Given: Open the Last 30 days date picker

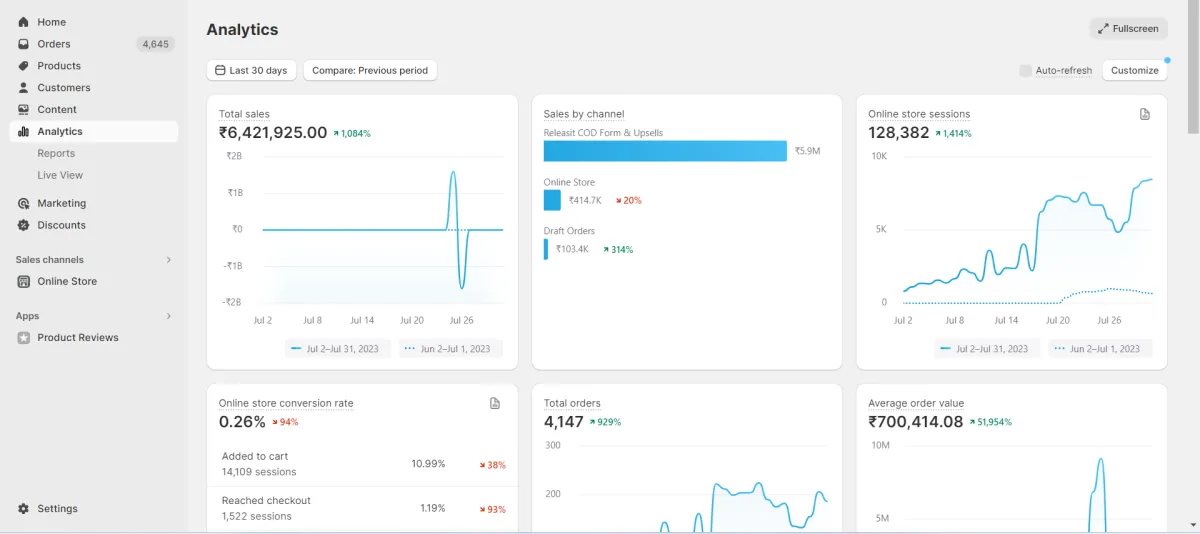Looking at the screenshot, I should coord(251,71).
